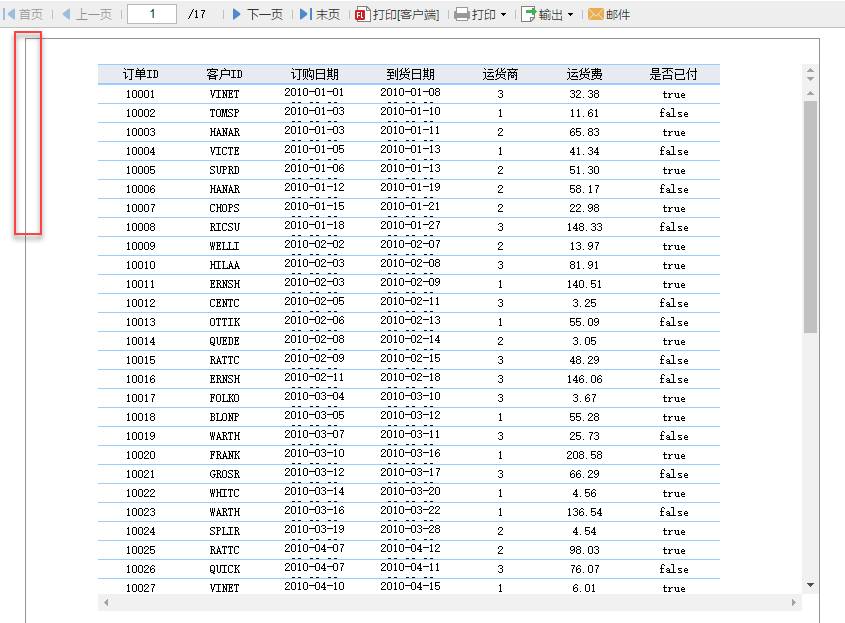Select customer cell OTTIK
This screenshot has width=845, height=623.
pos(224,322)
